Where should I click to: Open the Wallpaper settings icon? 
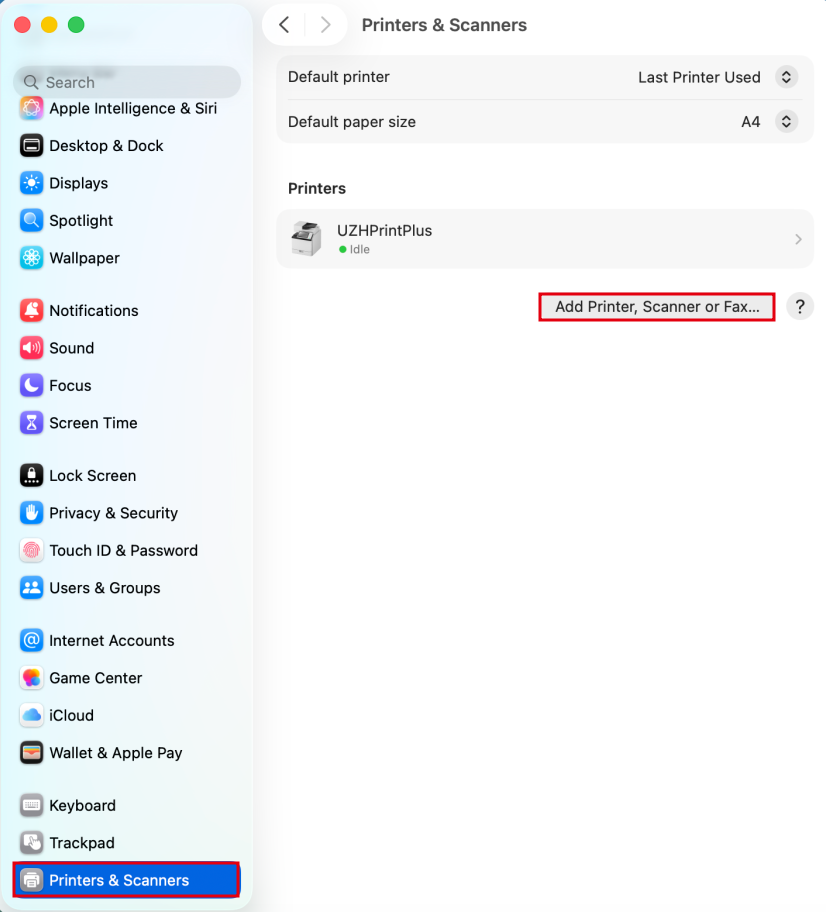tap(32, 258)
